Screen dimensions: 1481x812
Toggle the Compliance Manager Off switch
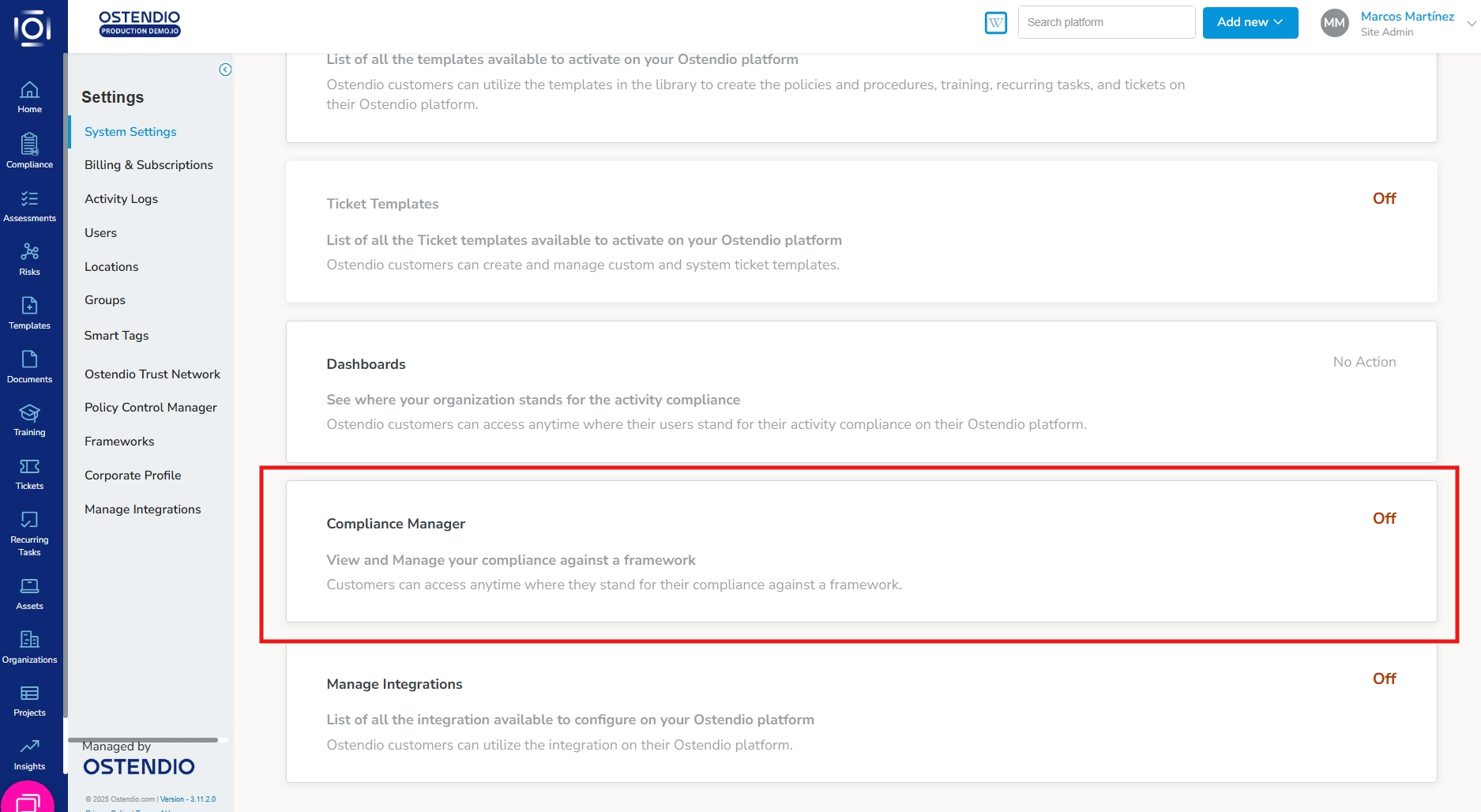tap(1384, 518)
